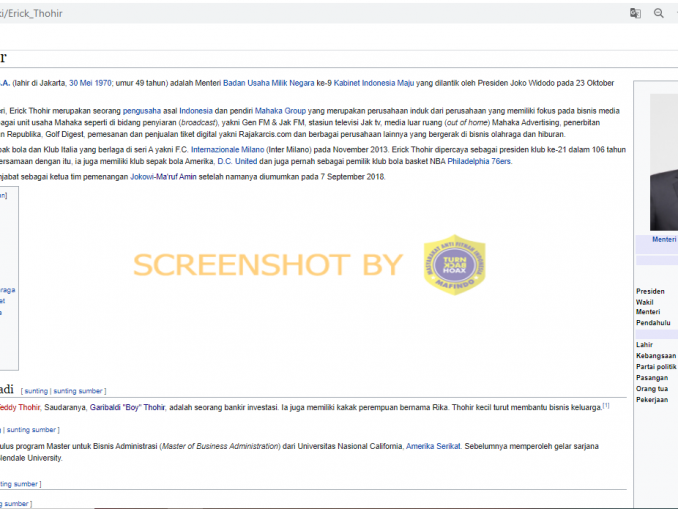This screenshot has width=678, height=509.
Task: Click the 'Partai politik' label in infobox
Action: (656, 367)
